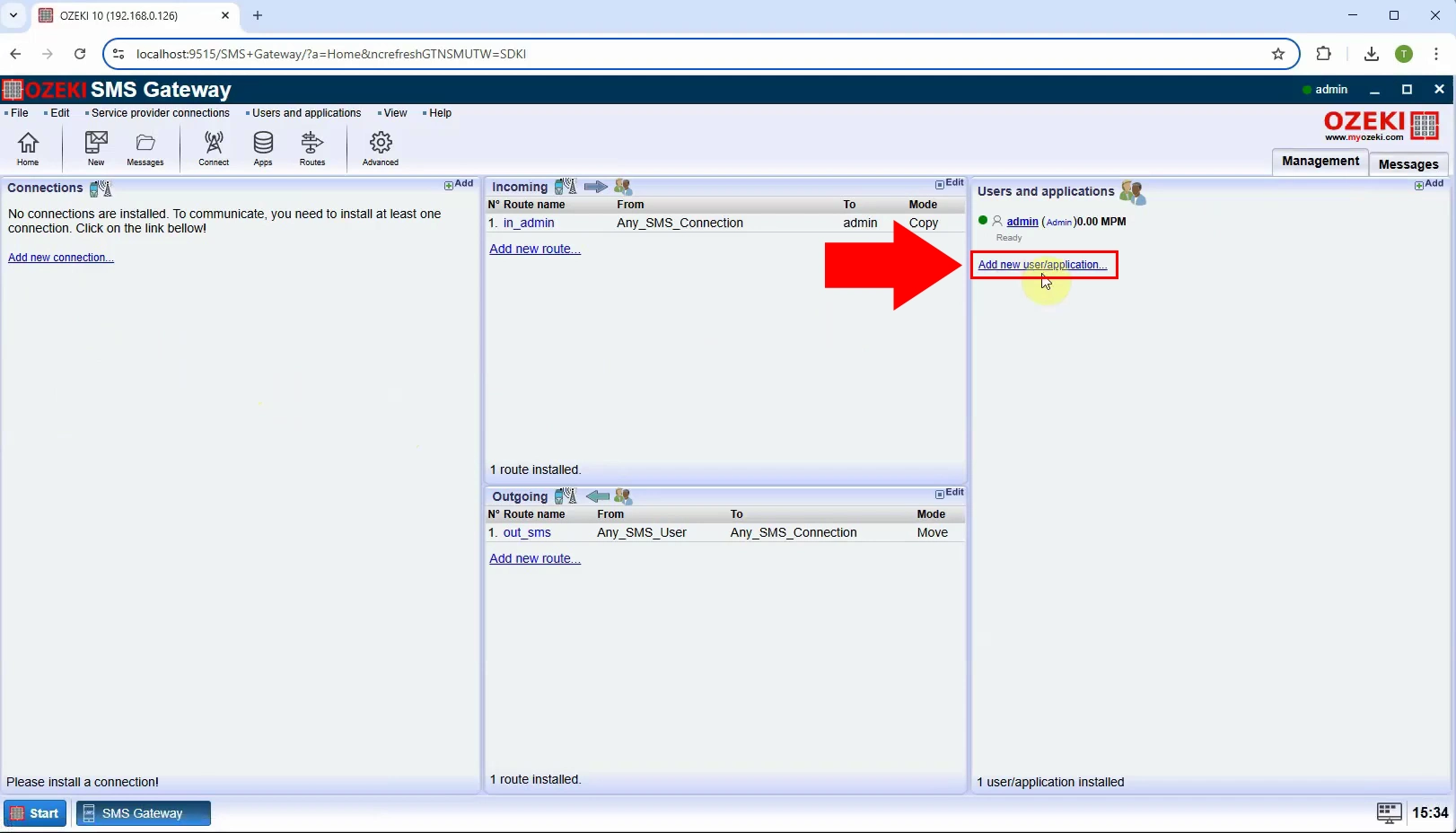
Task: Click Add new user/application link
Action: pos(1042,265)
